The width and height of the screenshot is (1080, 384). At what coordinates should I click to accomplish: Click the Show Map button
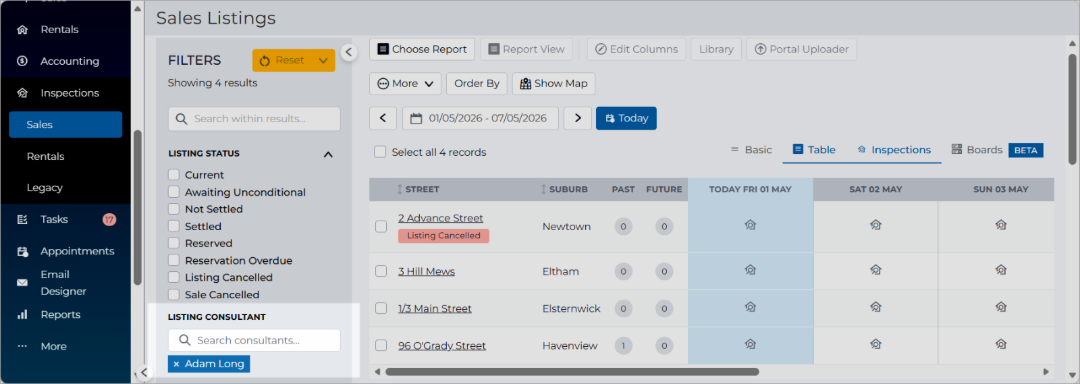[x=554, y=83]
